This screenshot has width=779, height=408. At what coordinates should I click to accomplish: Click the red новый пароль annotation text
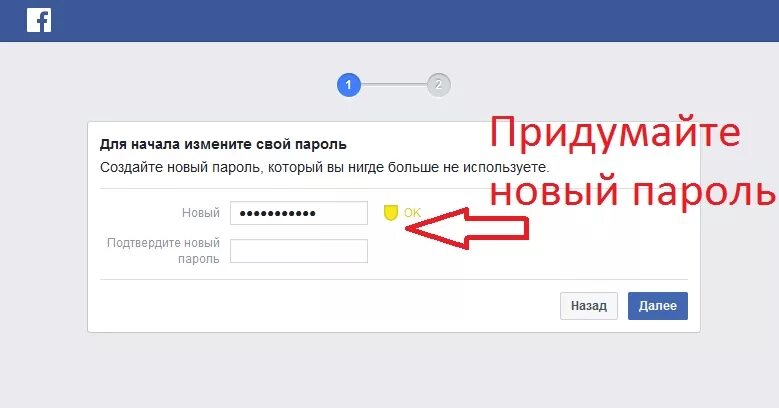(632, 190)
